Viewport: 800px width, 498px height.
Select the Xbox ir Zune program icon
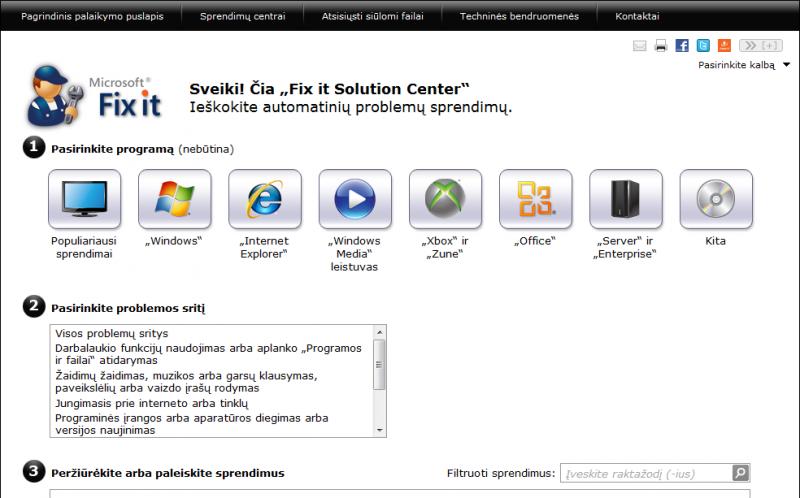pos(445,199)
